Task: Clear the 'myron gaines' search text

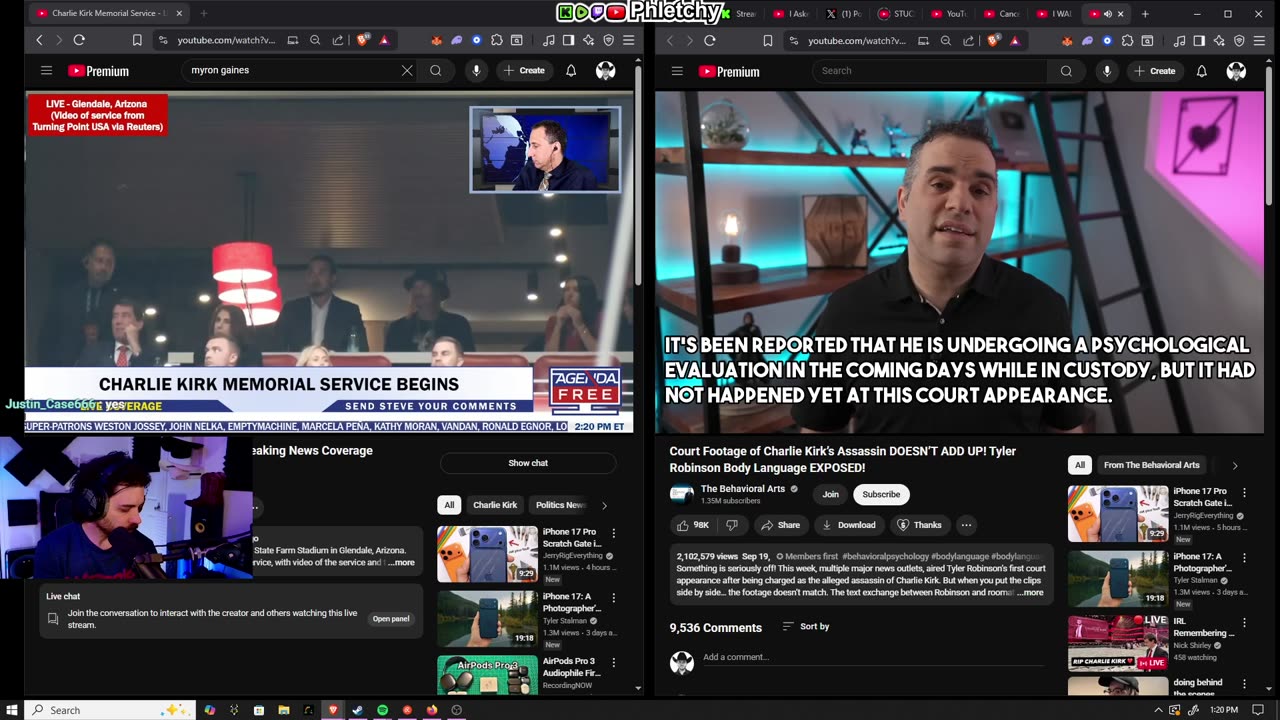Action: [407, 70]
